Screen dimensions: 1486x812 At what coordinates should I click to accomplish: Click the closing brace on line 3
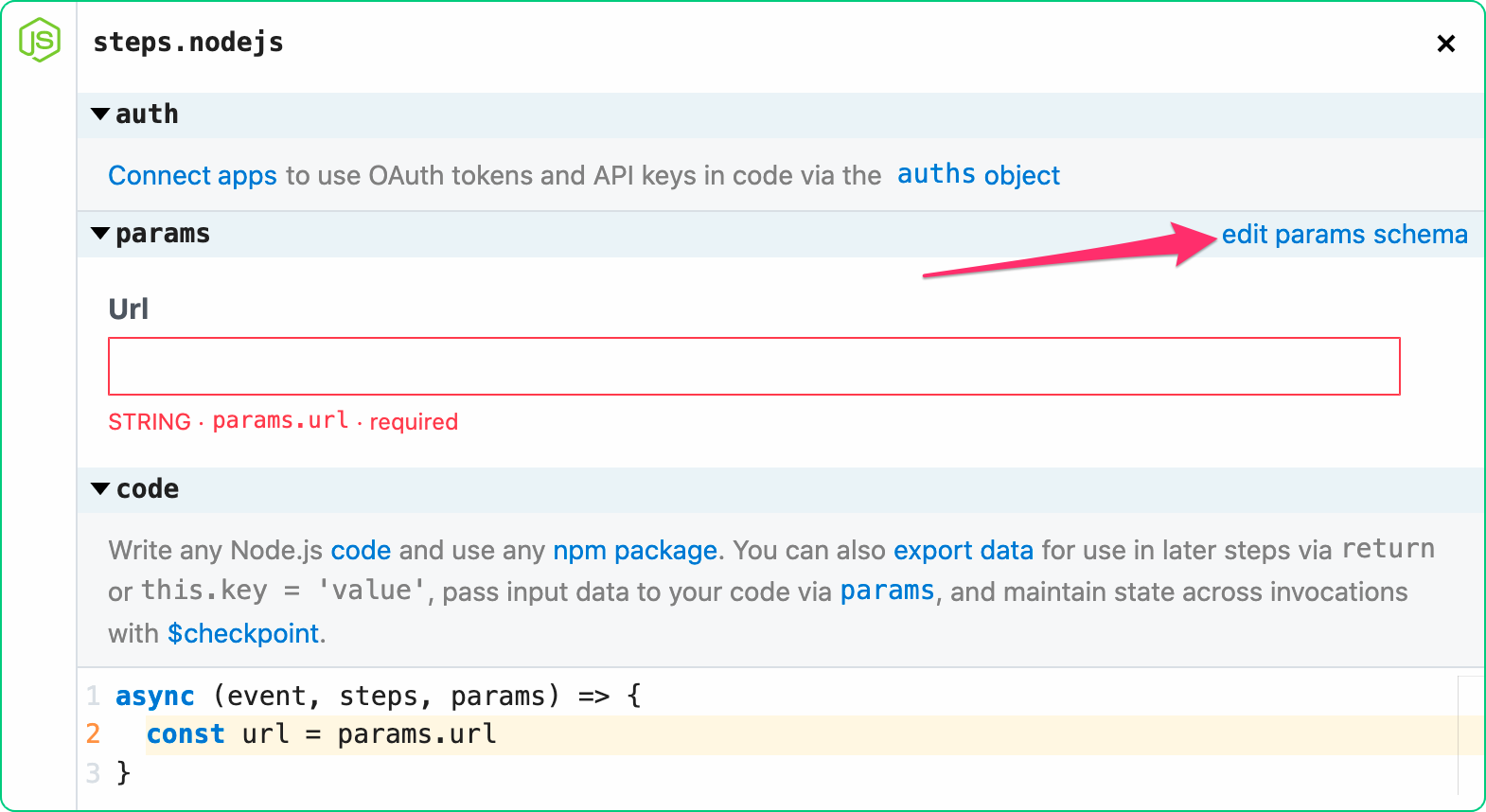coord(123,773)
